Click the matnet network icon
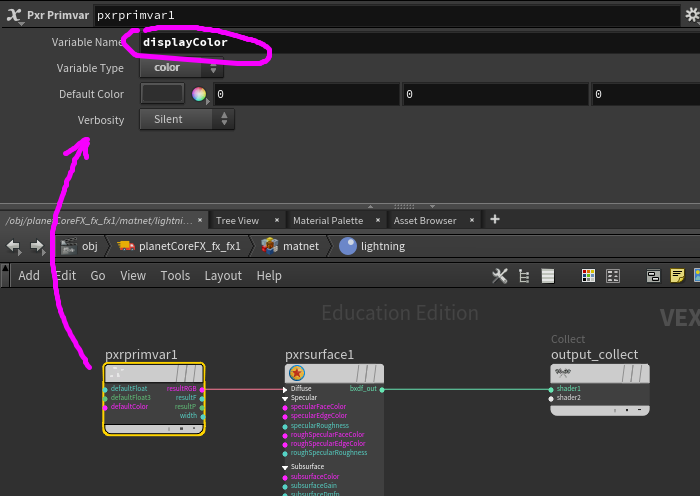Viewport: 700px width, 496px height. click(x=270, y=246)
